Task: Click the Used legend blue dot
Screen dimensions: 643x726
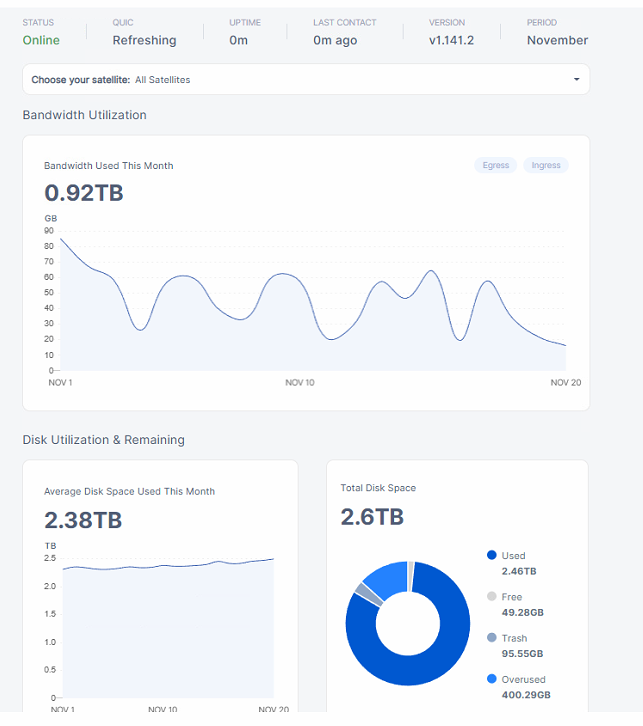Action: tap(491, 555)
